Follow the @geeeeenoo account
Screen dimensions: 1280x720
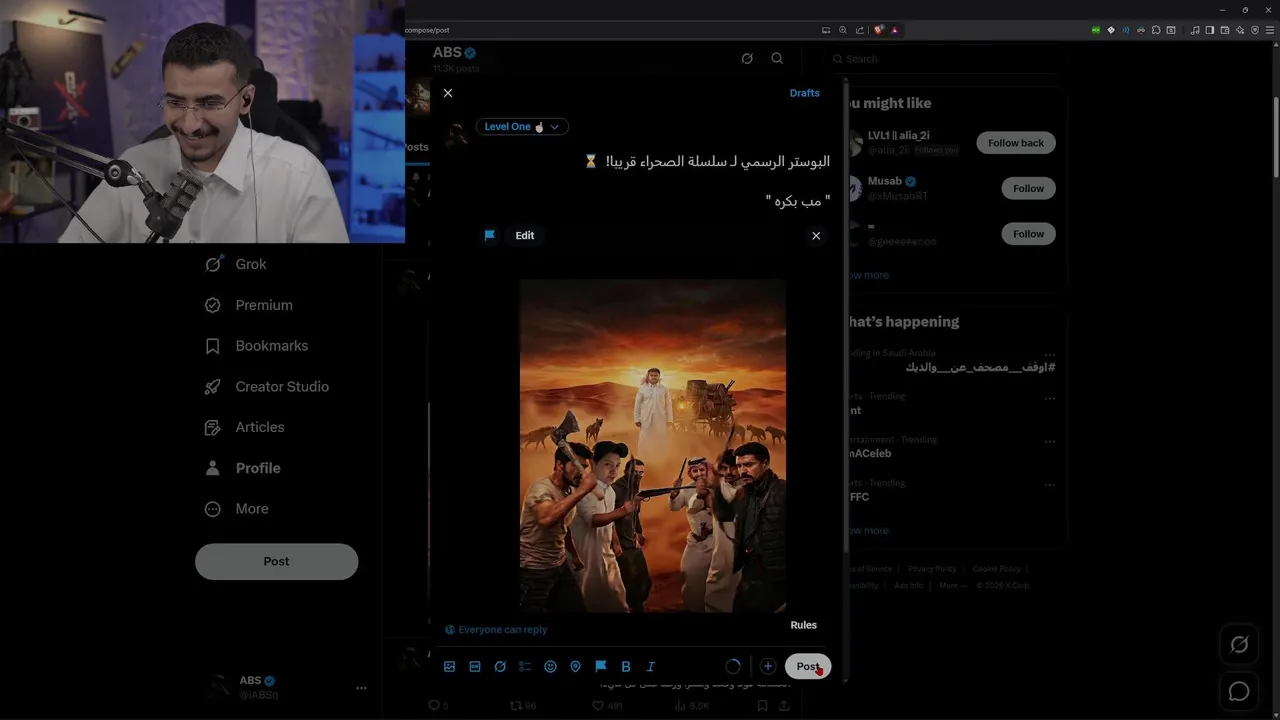tap(1028, 234)
